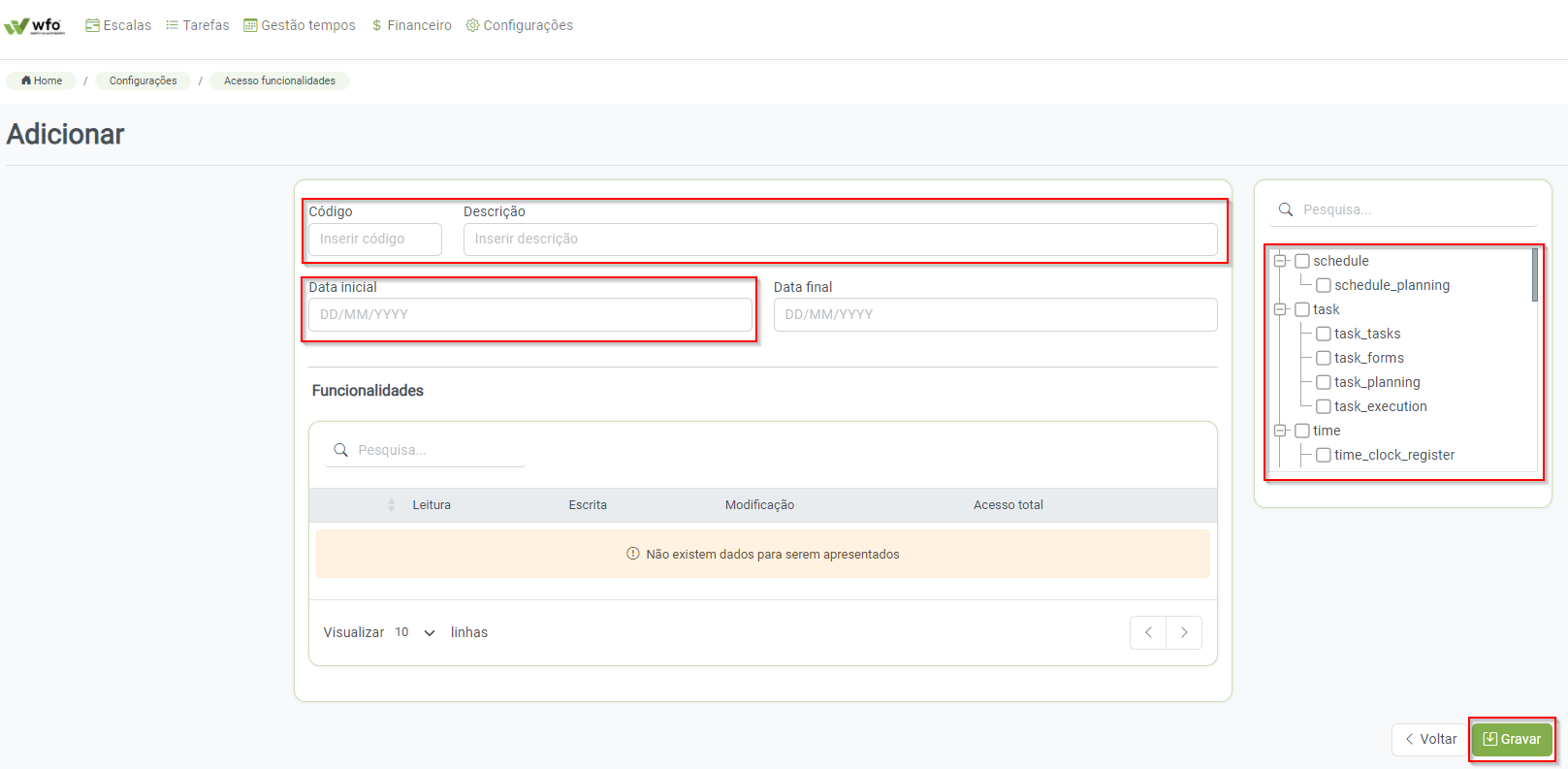Viewport: 1568px width, 769px height.
Task: Focus the Data inicial date field
Action: (x=529, y=314)
